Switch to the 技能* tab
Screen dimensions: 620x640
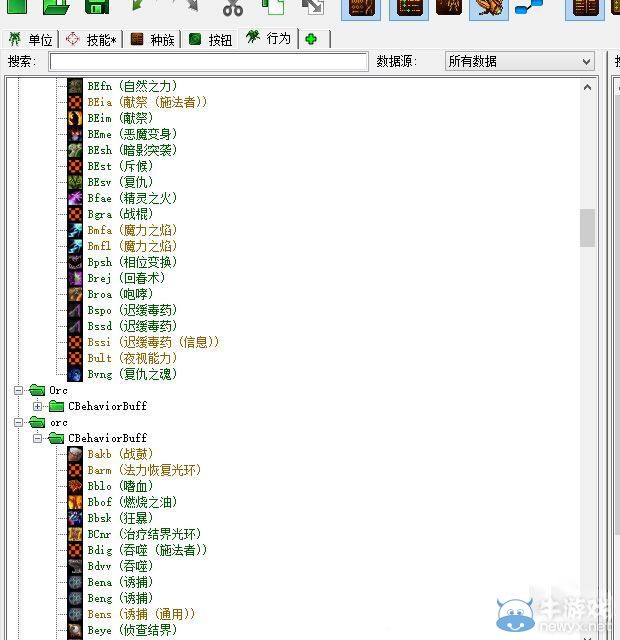tap(91, 40)
